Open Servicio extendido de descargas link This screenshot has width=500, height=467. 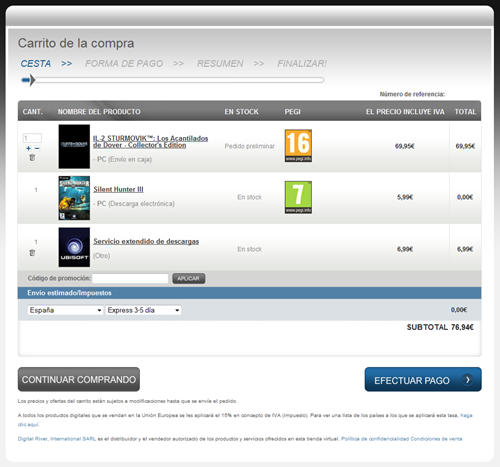click(x=146, y=241)
